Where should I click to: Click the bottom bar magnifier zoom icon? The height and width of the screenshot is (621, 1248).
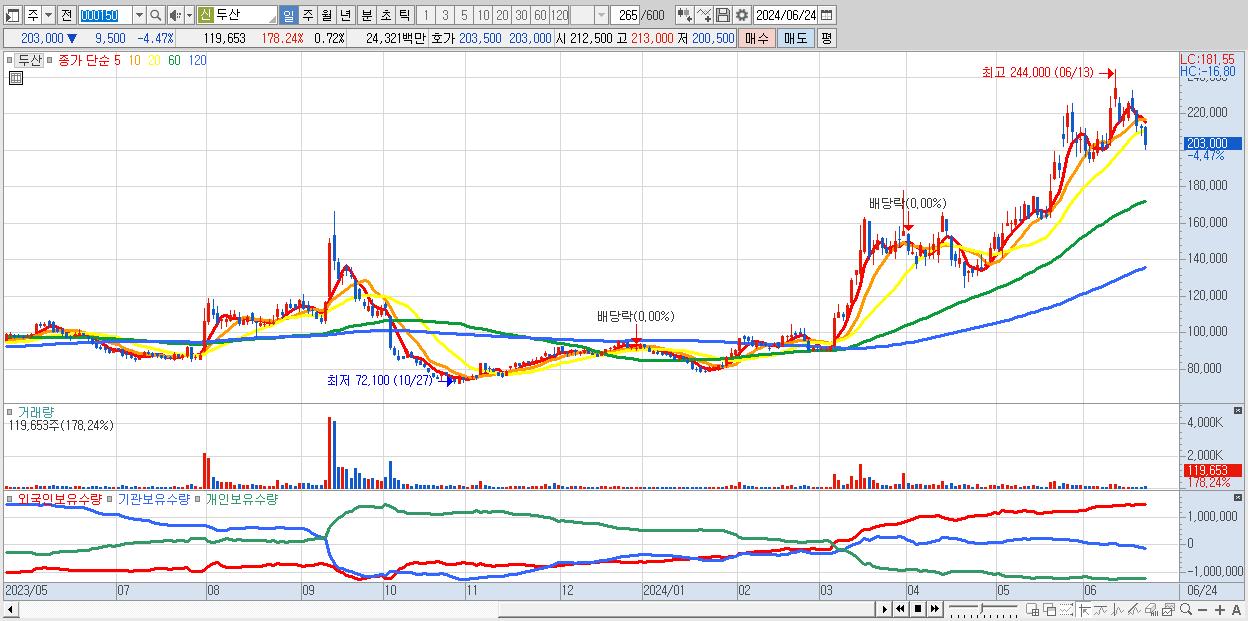tap(1186, 609)
